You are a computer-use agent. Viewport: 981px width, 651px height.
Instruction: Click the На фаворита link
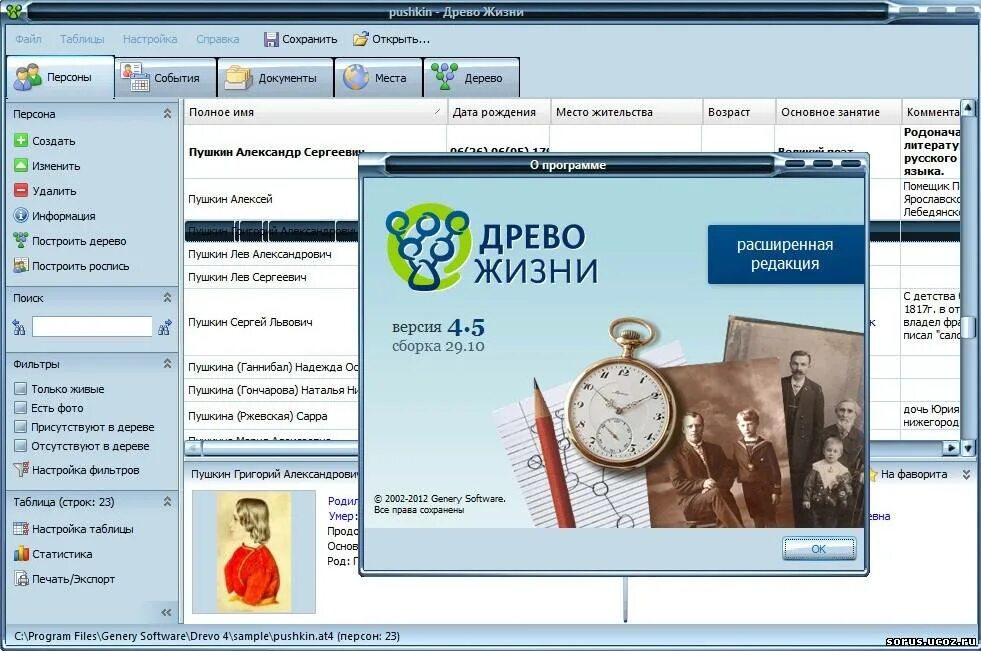(913, 474)
